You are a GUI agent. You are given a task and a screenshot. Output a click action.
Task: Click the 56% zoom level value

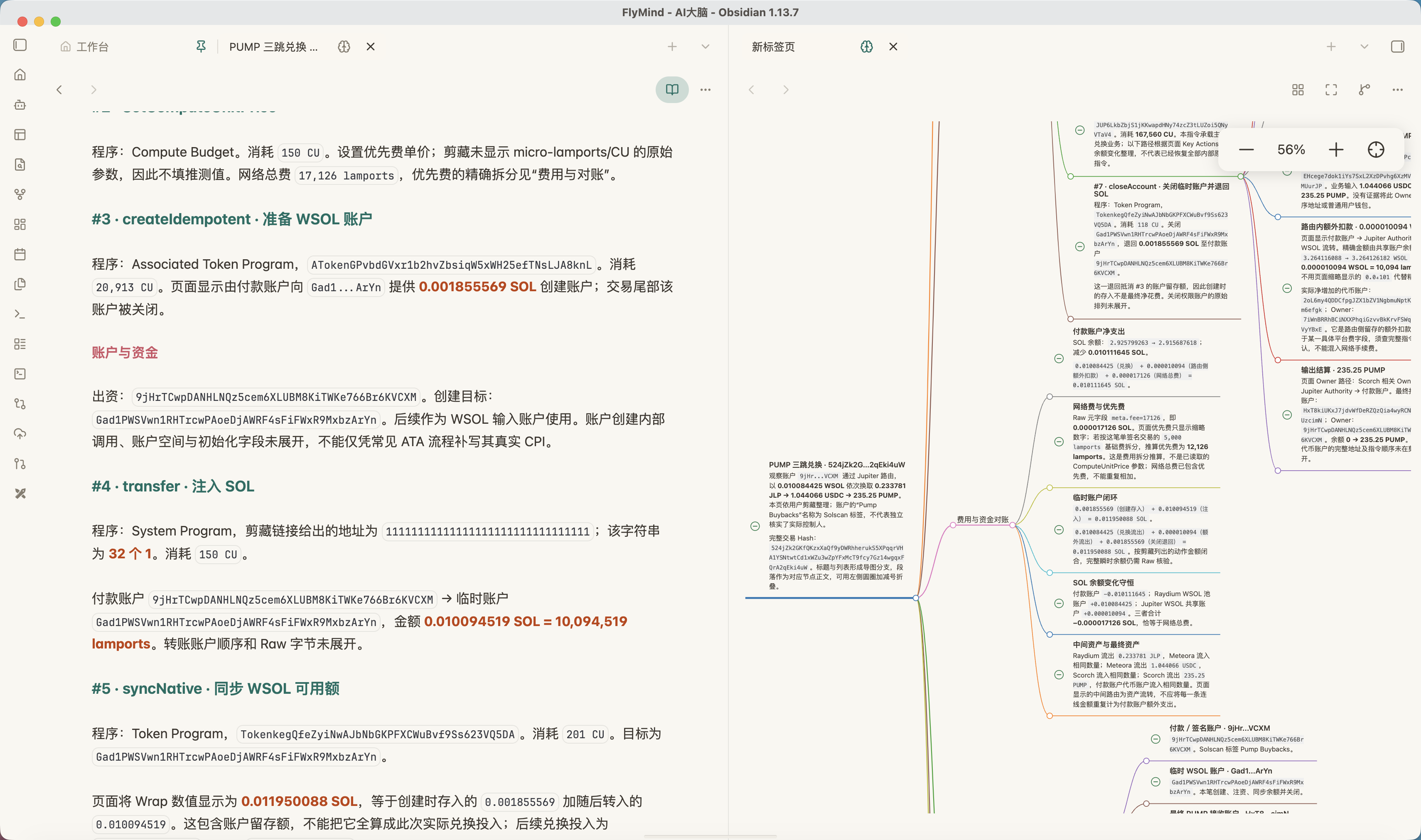point(1291,150)
